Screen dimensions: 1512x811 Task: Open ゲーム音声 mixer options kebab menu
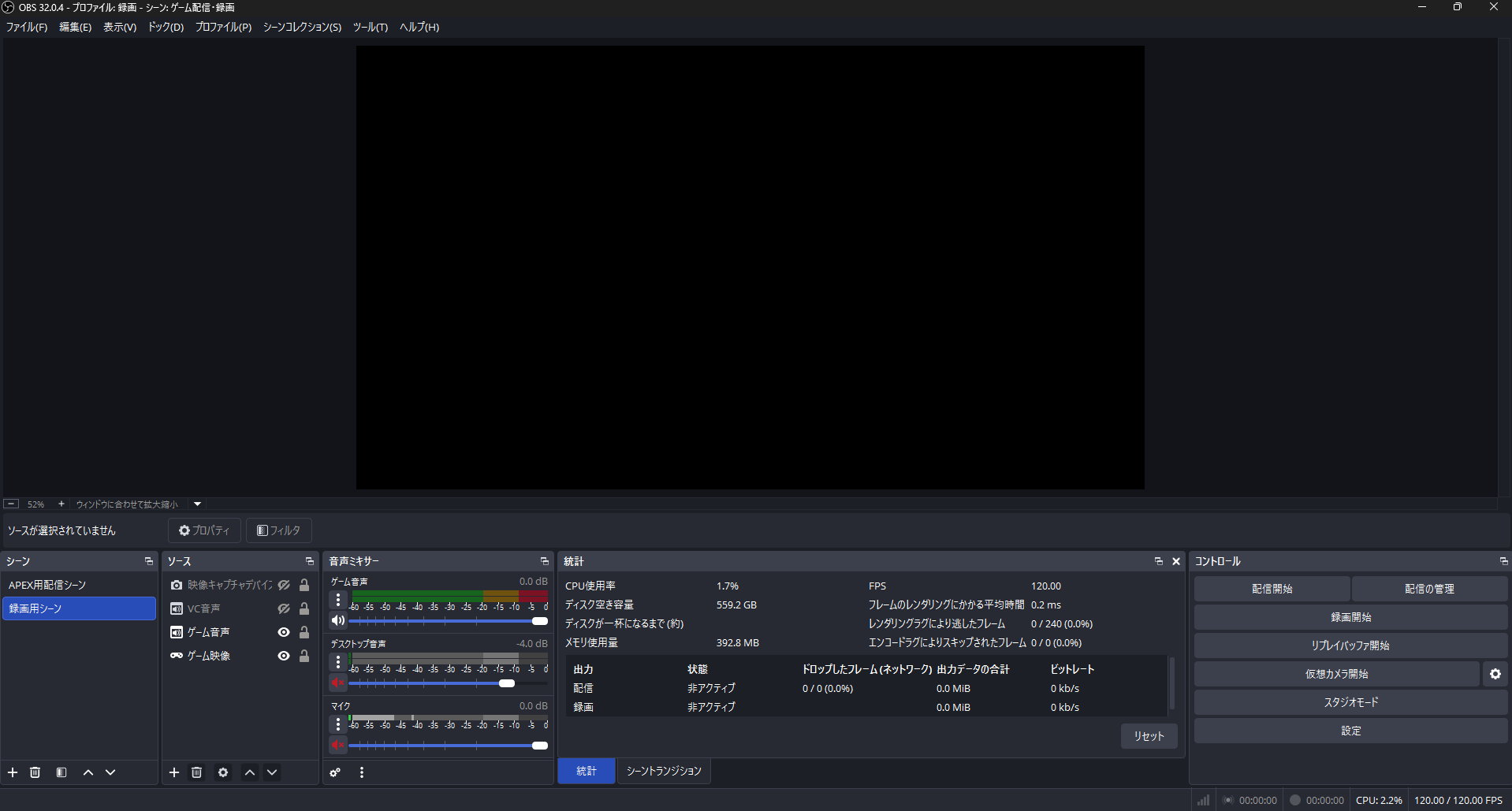[x=337, y=600]
